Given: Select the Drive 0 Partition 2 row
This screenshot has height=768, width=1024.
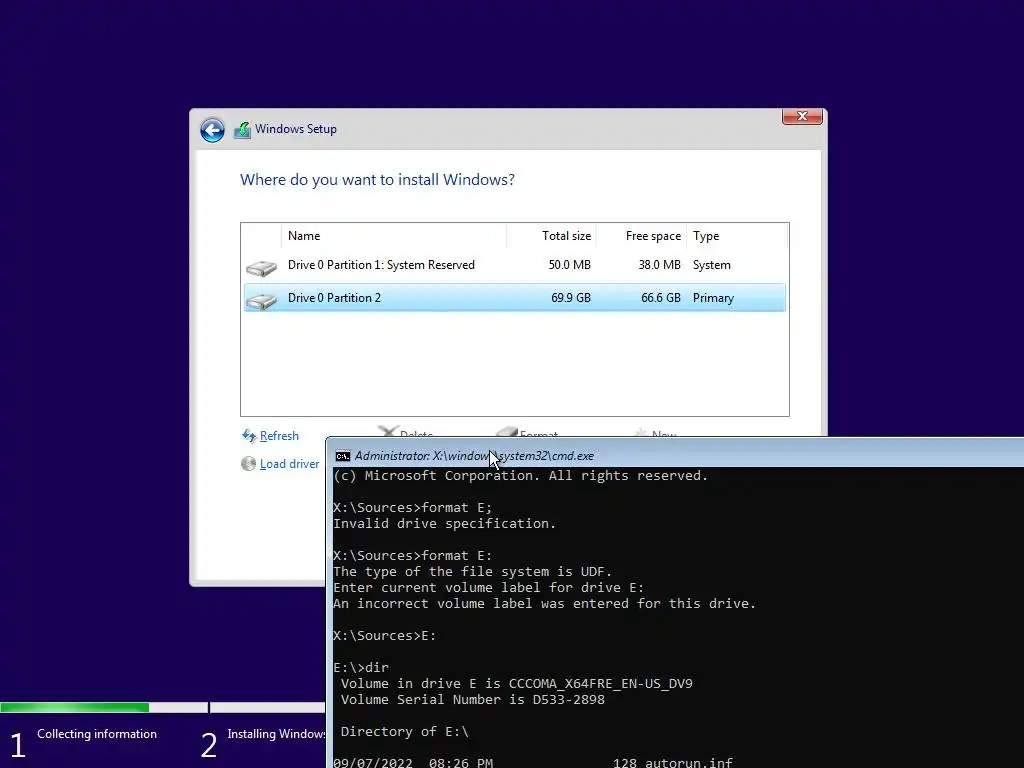Looking at the screenshot, I should [x=515, y=298].
